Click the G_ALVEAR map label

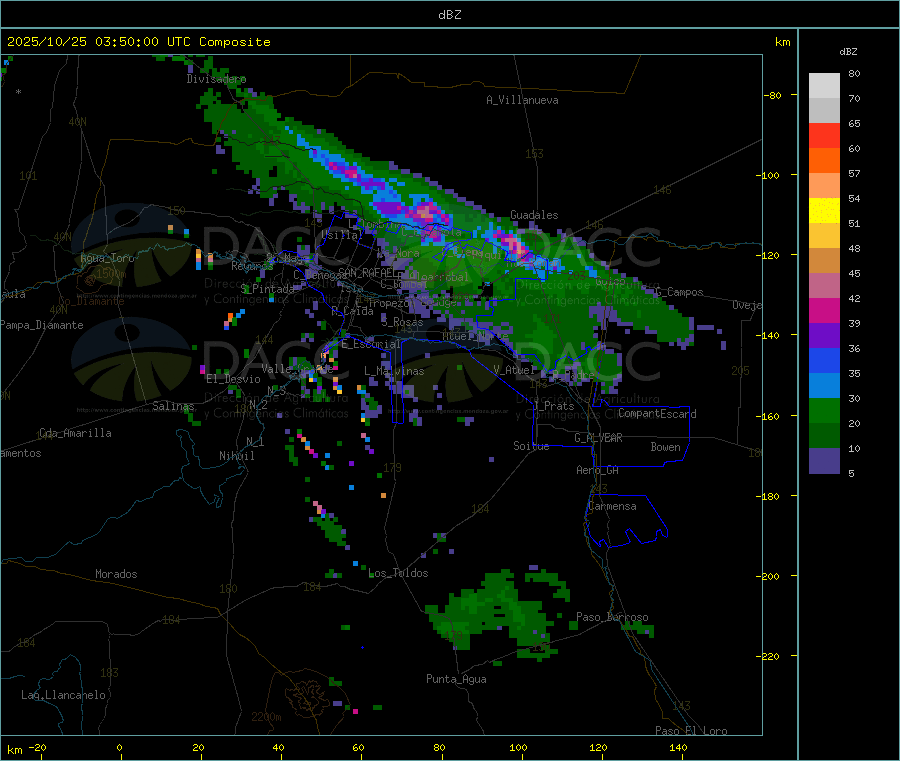599,438
